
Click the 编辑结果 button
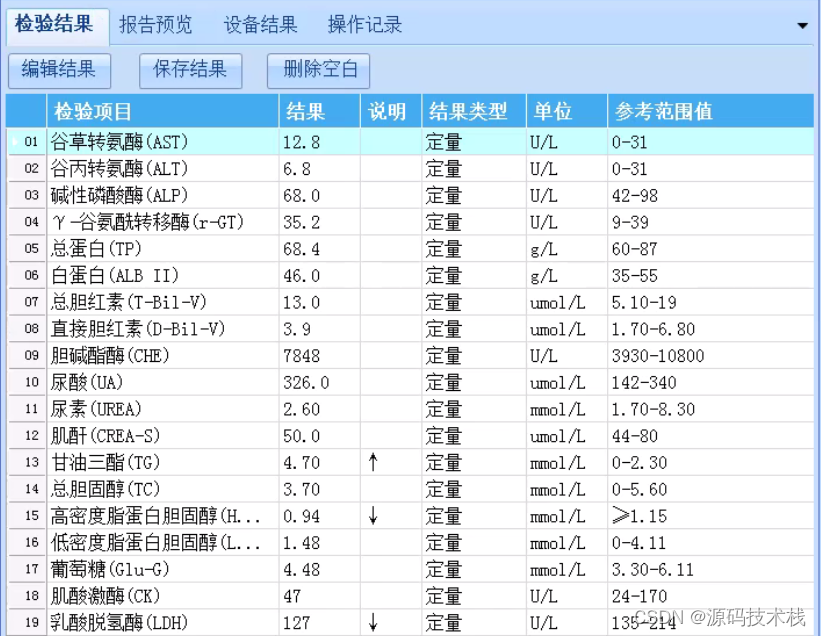point(60,70)
